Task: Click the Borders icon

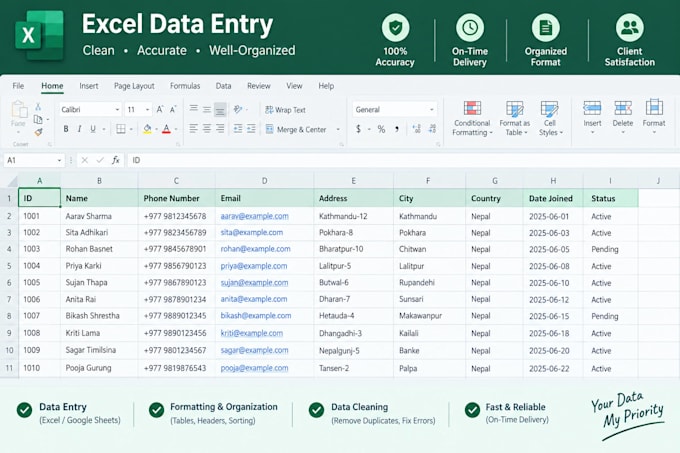Action: coord(121,129)
